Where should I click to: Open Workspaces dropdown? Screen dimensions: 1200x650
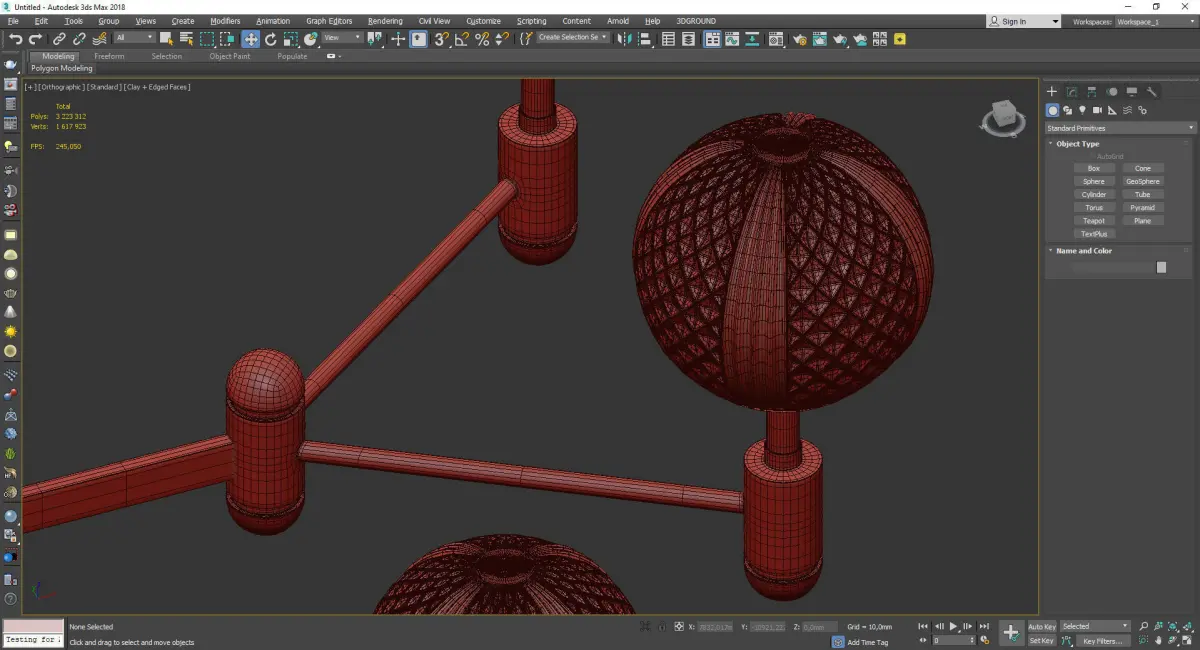tap(1154, 21)
